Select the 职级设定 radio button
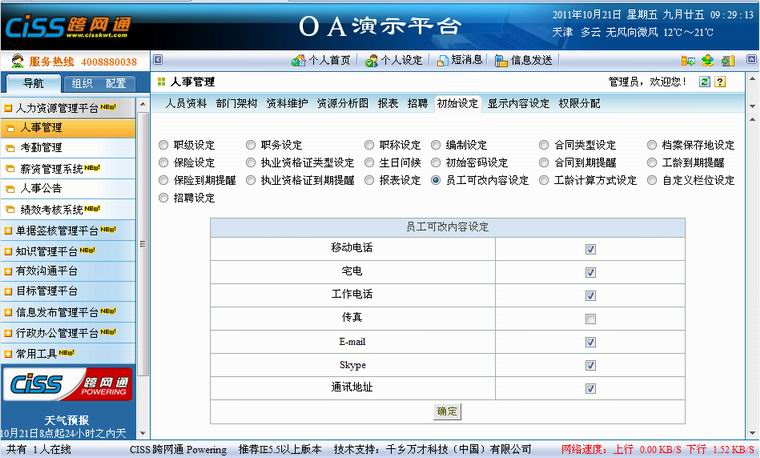This screenshot has width=760, height=458. (164, 146)
